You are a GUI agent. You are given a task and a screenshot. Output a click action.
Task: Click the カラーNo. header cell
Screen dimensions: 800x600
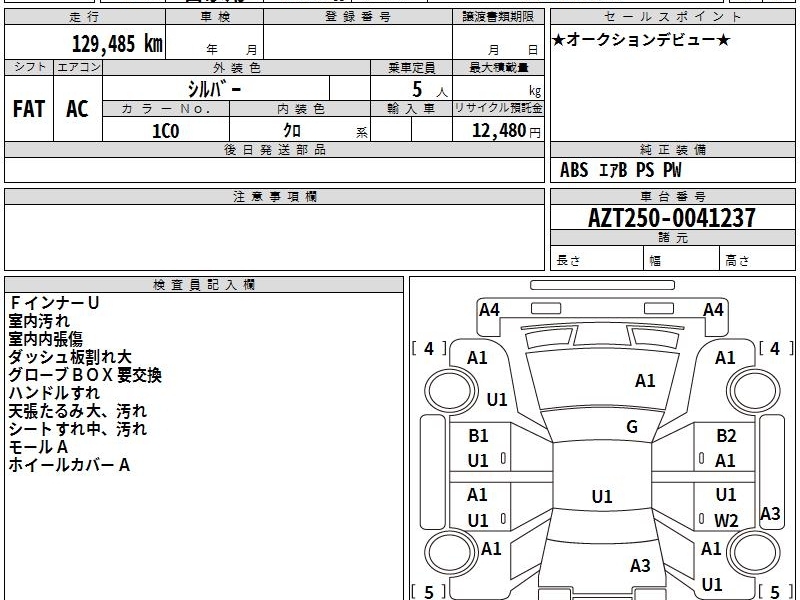(x=166, y=109)
